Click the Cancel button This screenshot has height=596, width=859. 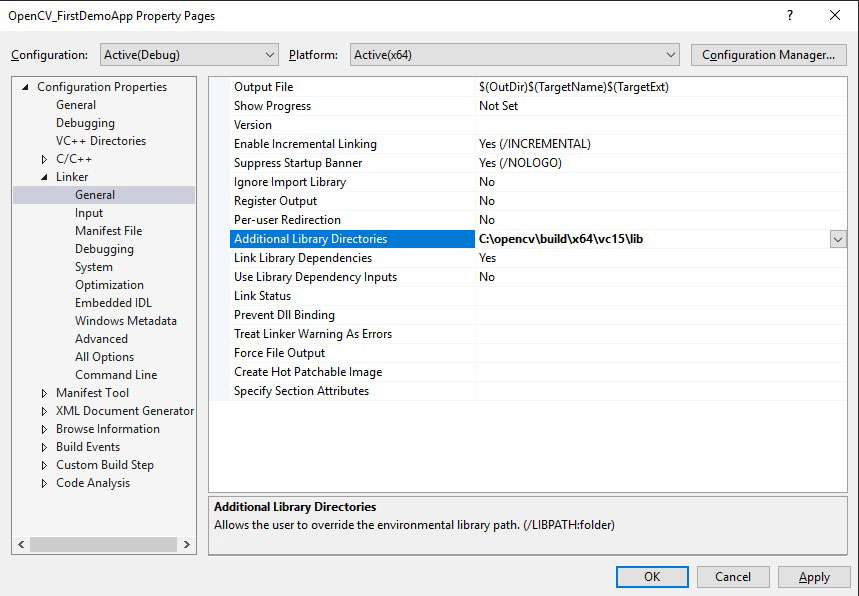[733, 577]
